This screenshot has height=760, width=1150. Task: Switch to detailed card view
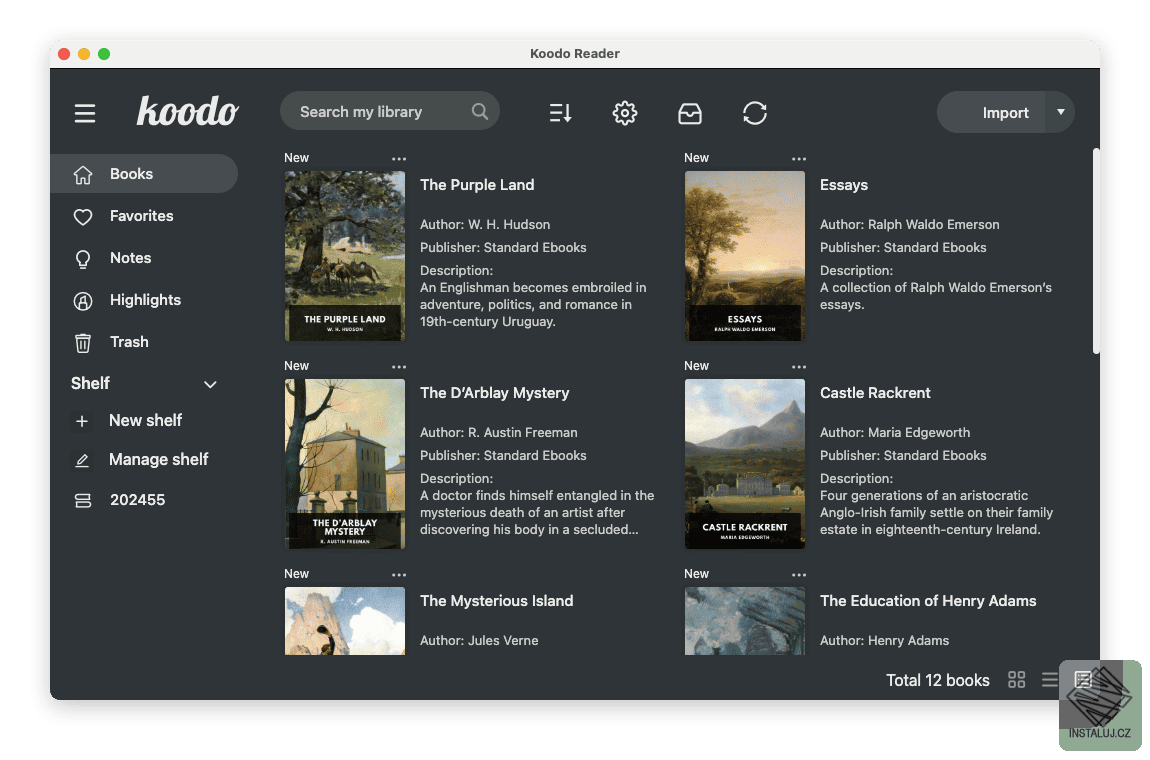coord(1083,679)
